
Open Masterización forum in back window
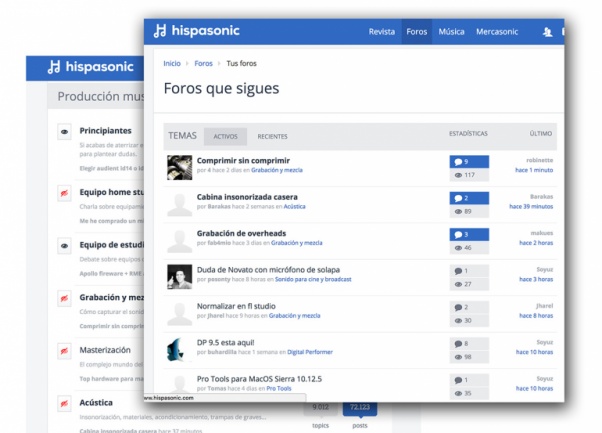(x=105, y=350)
